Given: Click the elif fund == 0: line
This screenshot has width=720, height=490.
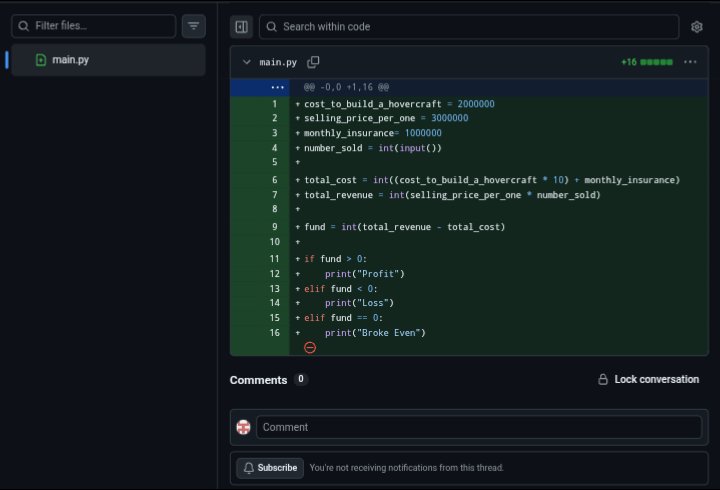Looking at the screenshot, I should (x=343, y=318).
